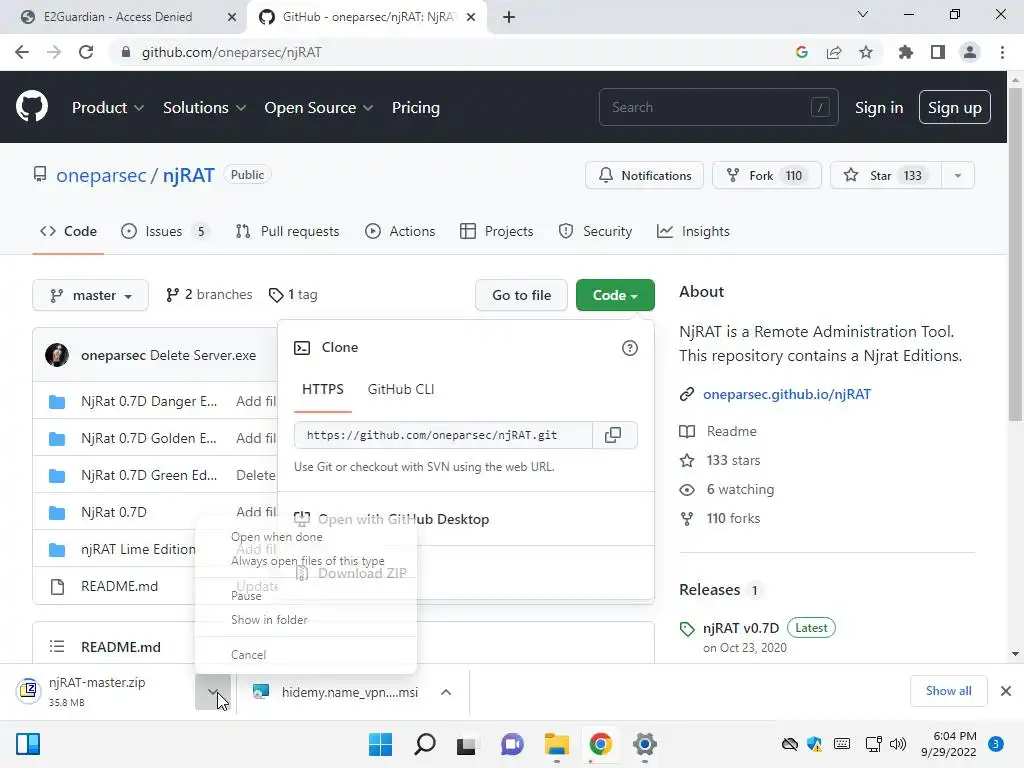Click Show all downloads button
The height and width of the screenshot is (768, 1024).
[x=948, y=691]
